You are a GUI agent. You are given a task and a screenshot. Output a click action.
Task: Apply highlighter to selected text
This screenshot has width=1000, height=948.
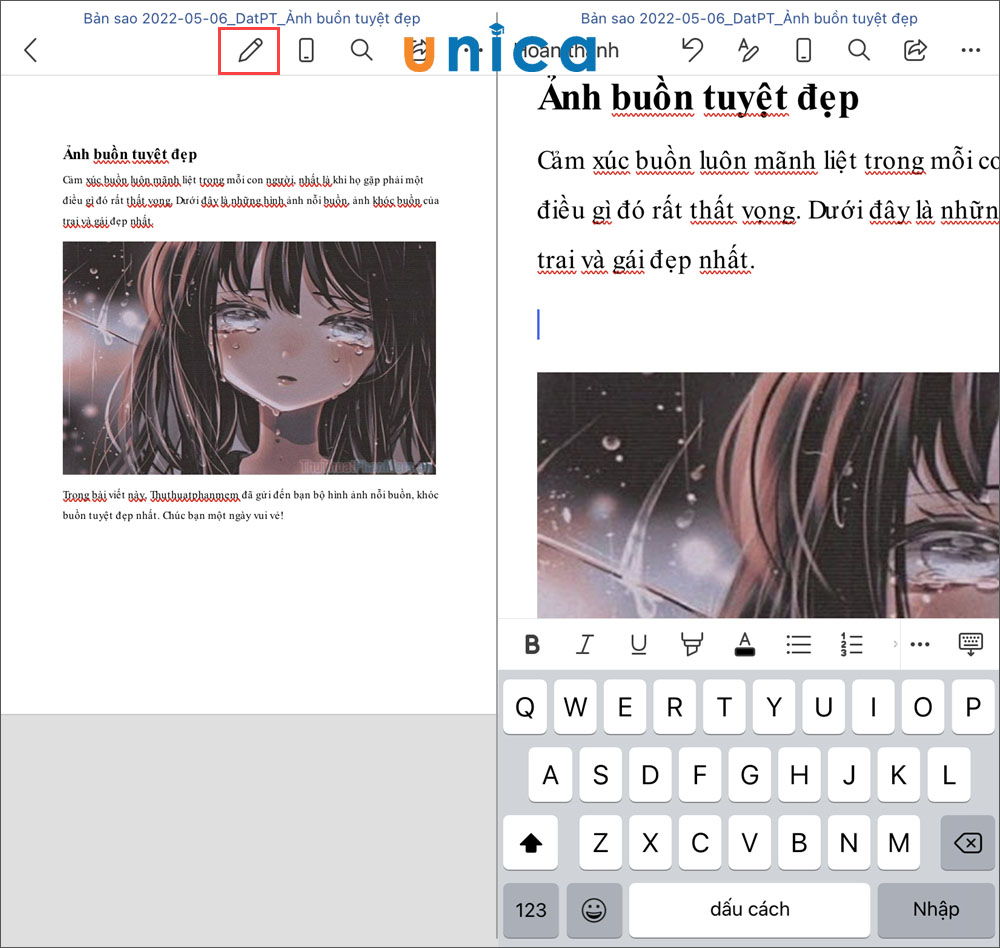(691, 644)
